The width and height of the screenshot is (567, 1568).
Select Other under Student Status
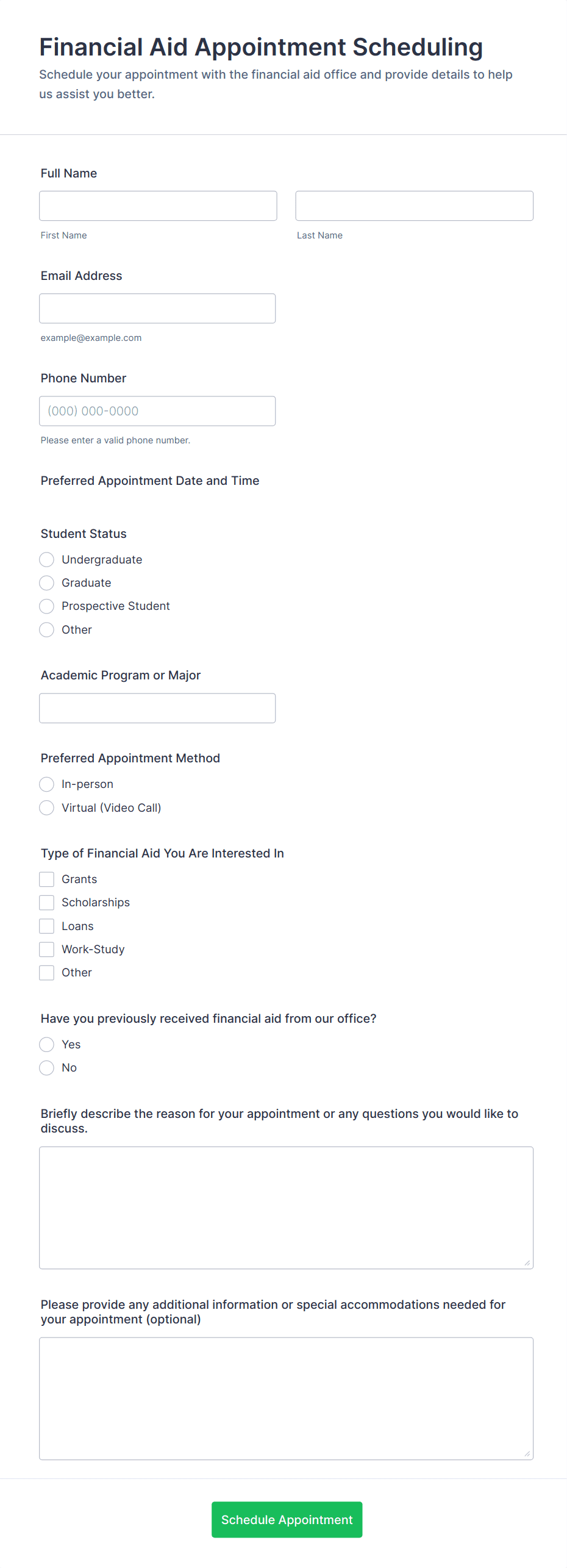click(47, 630)
